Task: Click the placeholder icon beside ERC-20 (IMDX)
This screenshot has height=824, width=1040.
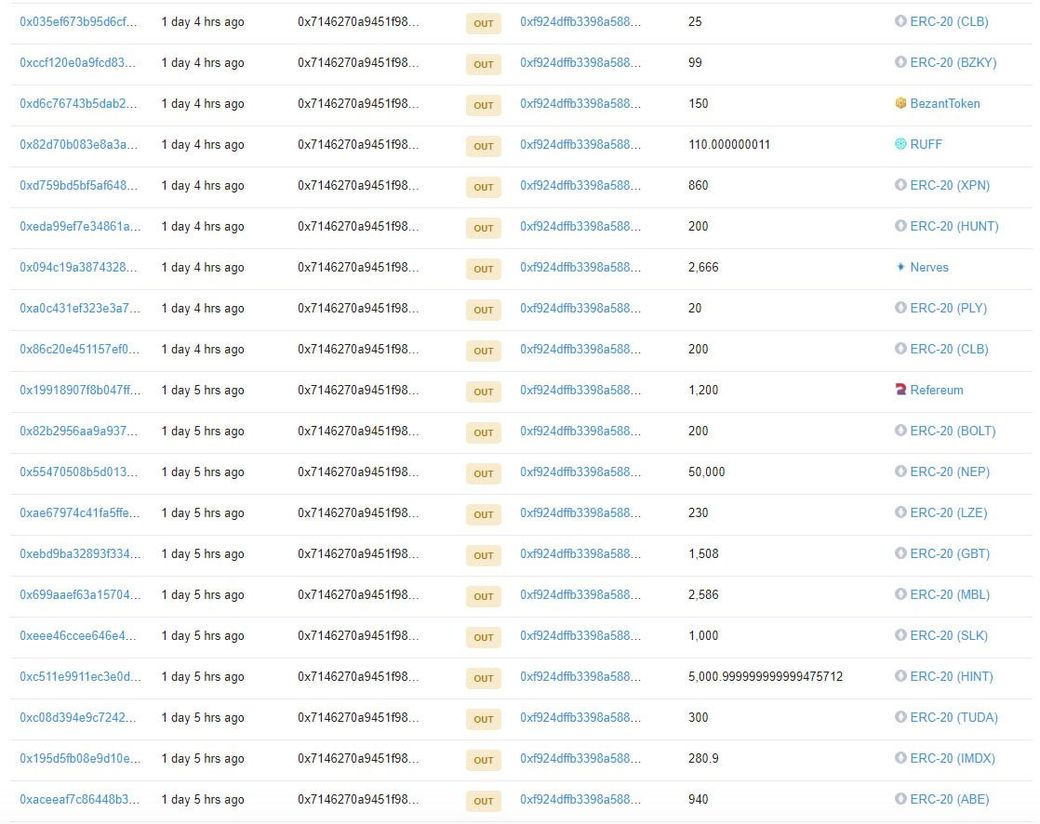Action: pyautogui.click(x=900, y=758)
